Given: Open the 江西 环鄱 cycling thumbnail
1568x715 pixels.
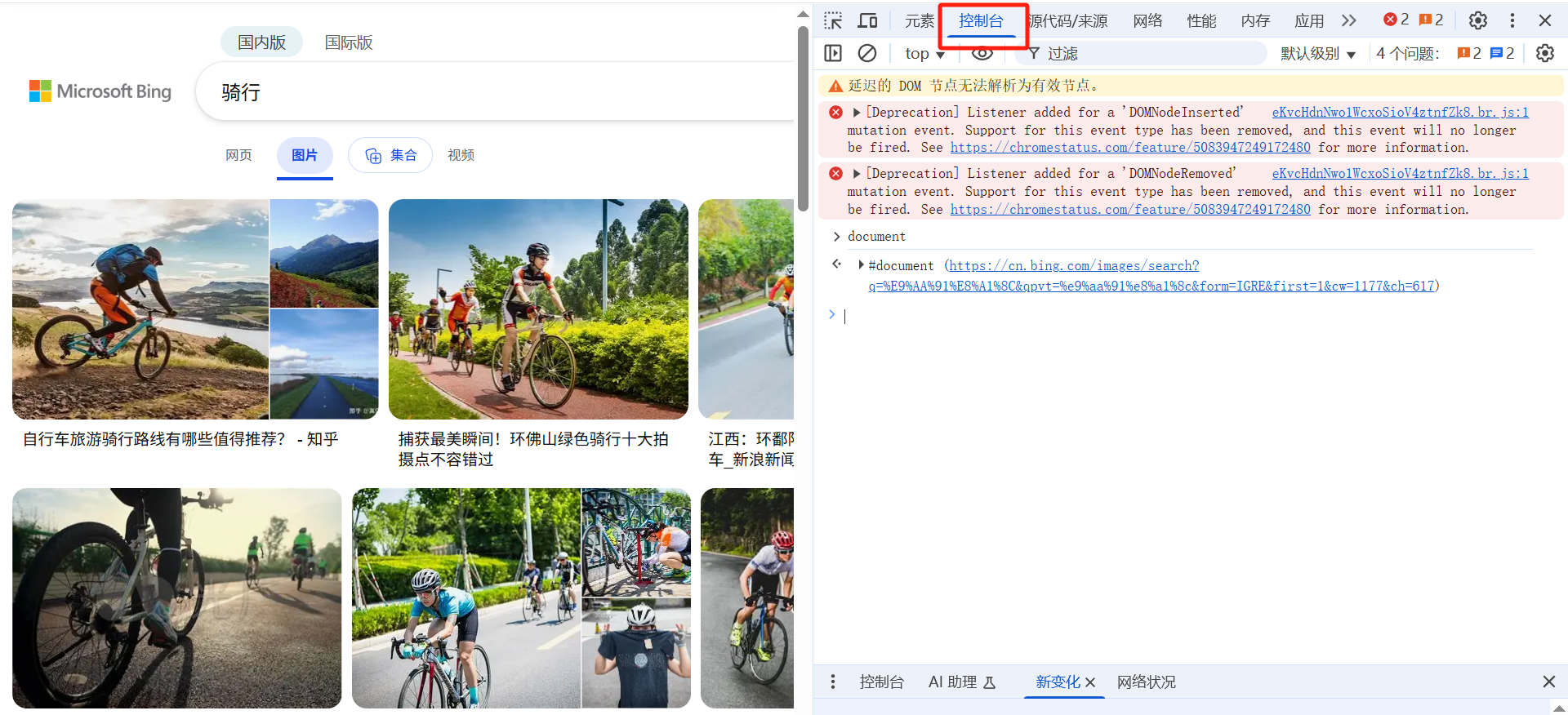Looking at the screenshot, I should [746, 309].
